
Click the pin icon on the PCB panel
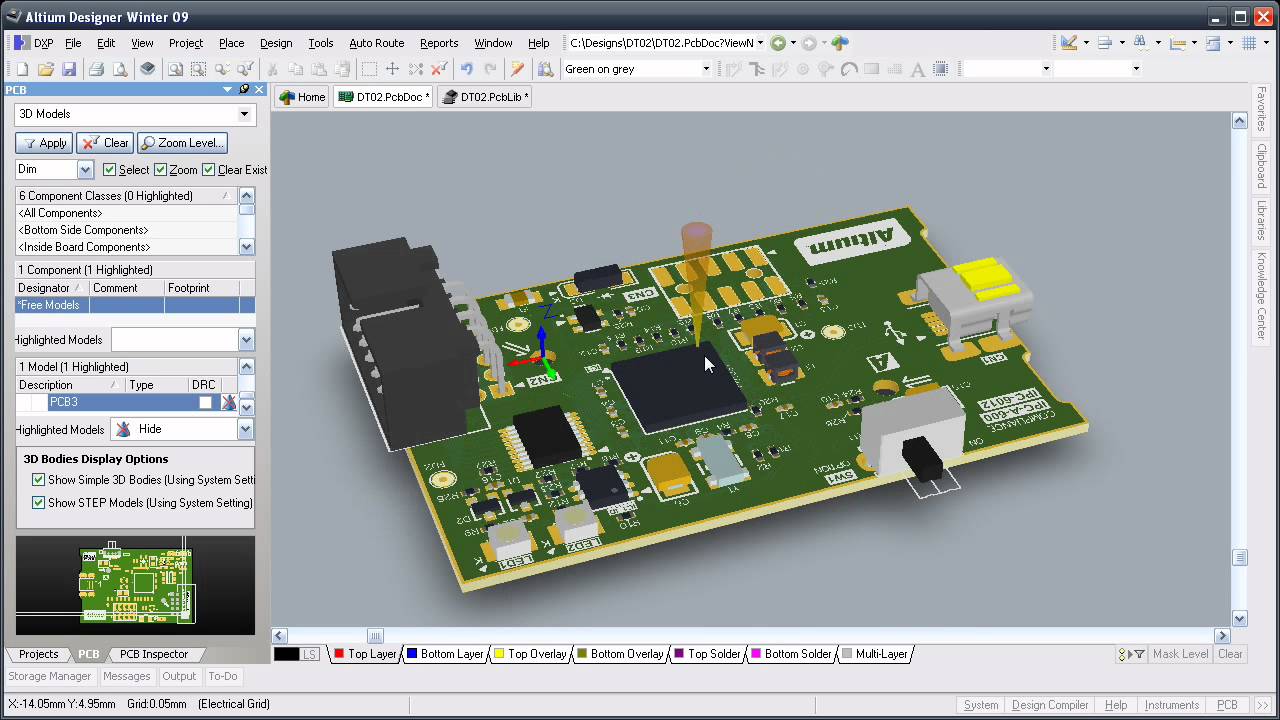pyautogui.click(x=243, y=89)
